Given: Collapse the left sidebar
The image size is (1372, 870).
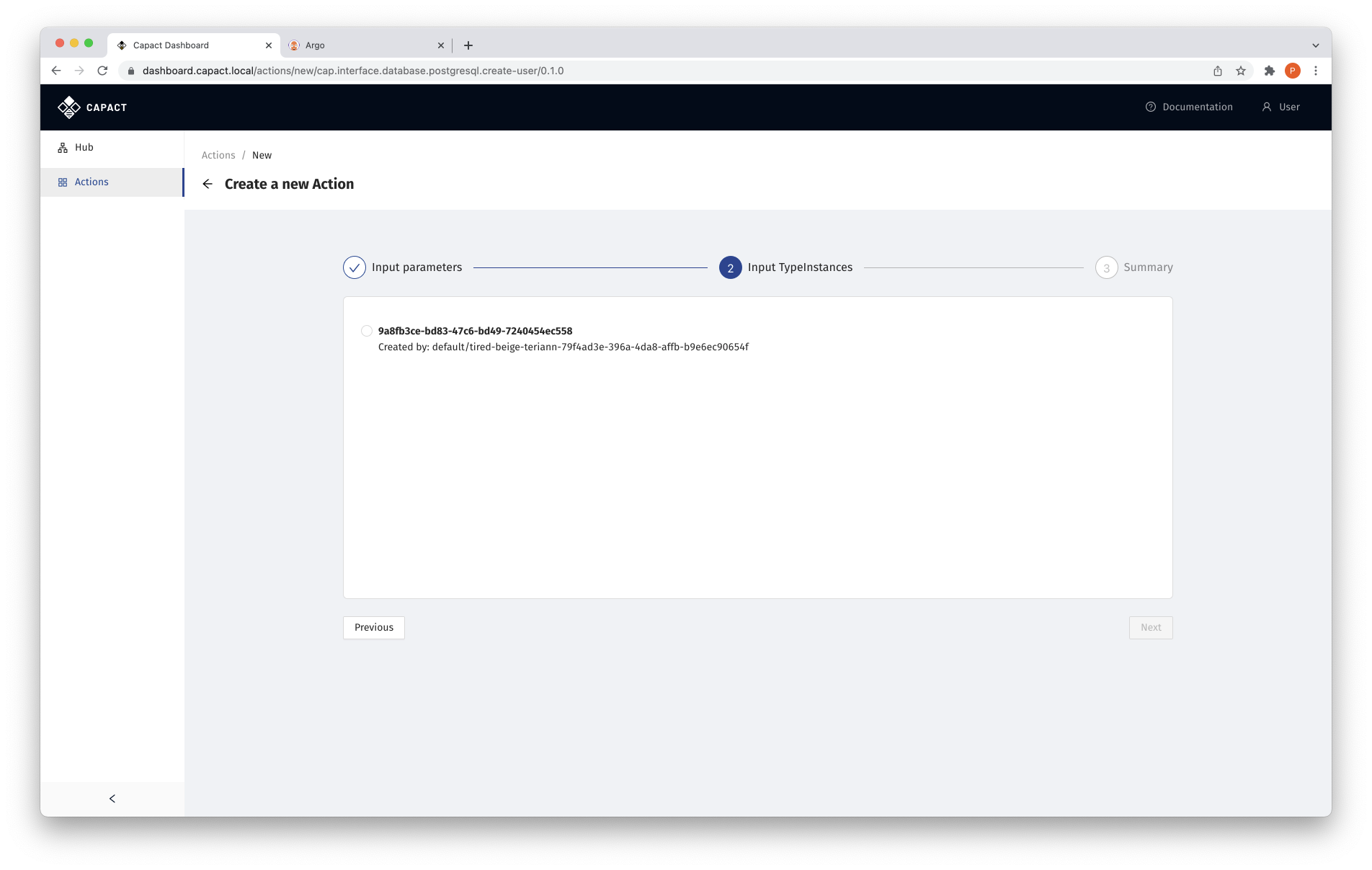Looking at the screenshot, I should tap(112, 799).
